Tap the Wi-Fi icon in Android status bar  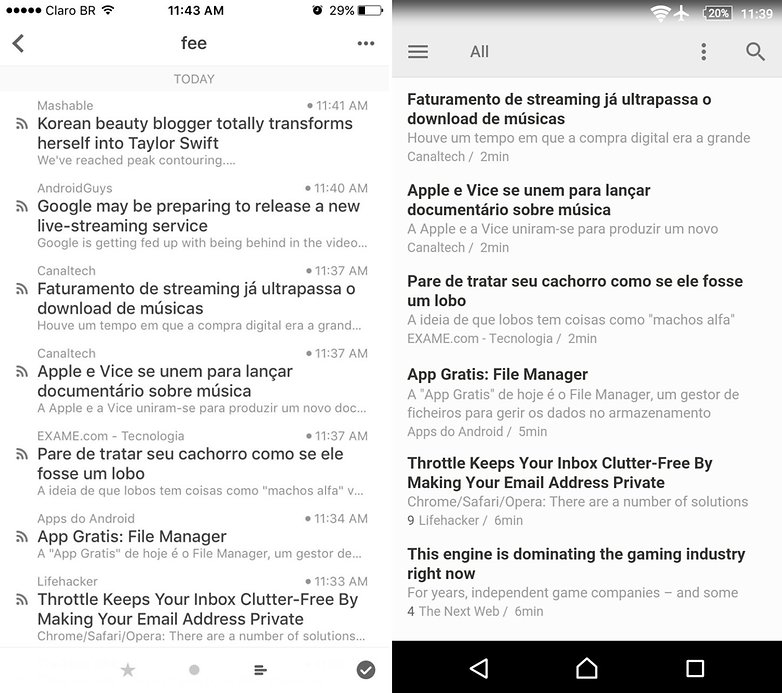pos(660,13)
